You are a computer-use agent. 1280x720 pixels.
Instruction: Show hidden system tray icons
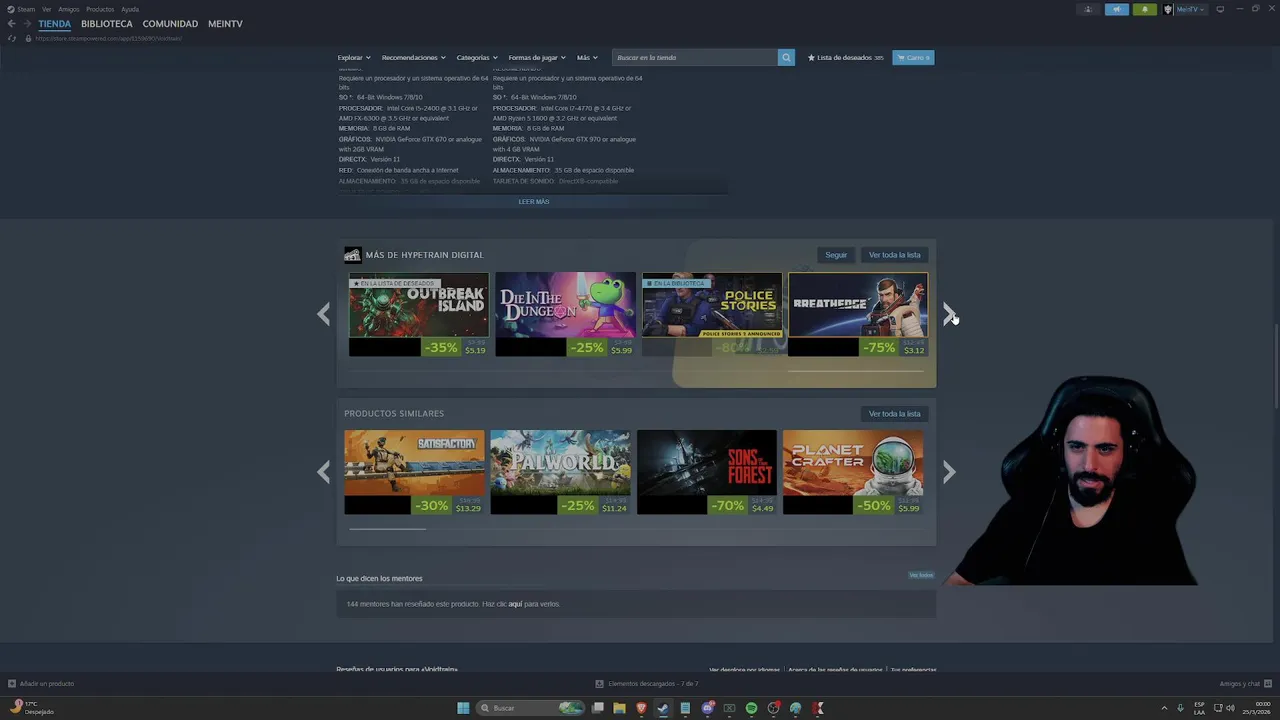1164,708
